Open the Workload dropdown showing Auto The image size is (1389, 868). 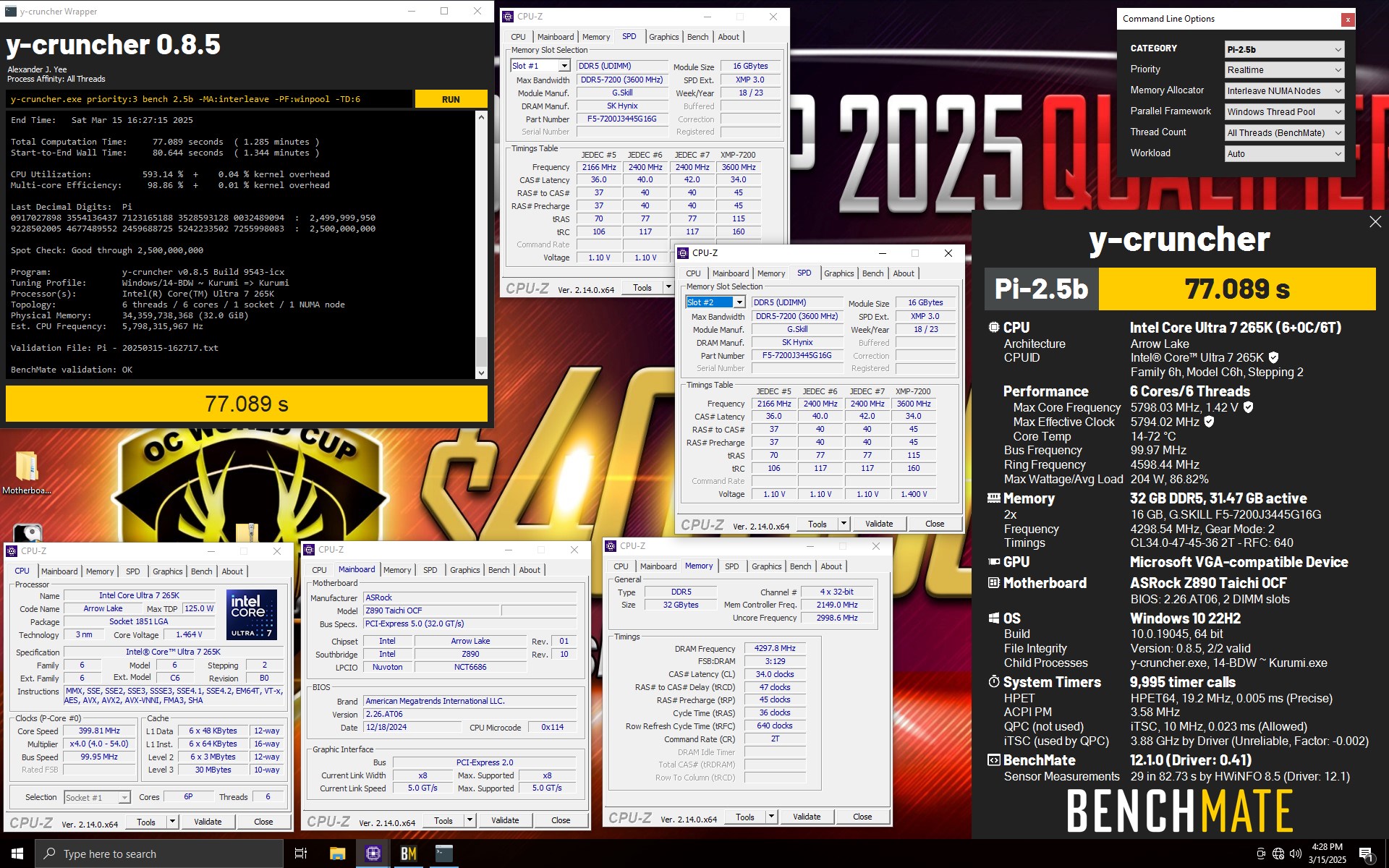[x=1284, y=153]
